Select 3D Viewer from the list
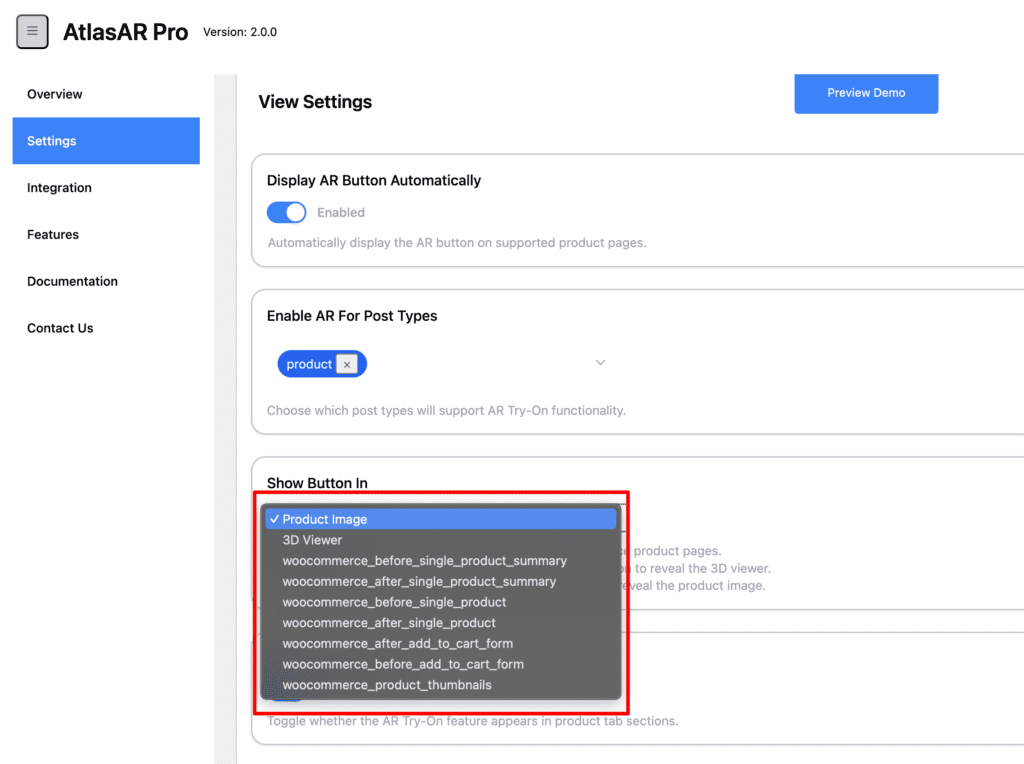 (x=312, y=540)
